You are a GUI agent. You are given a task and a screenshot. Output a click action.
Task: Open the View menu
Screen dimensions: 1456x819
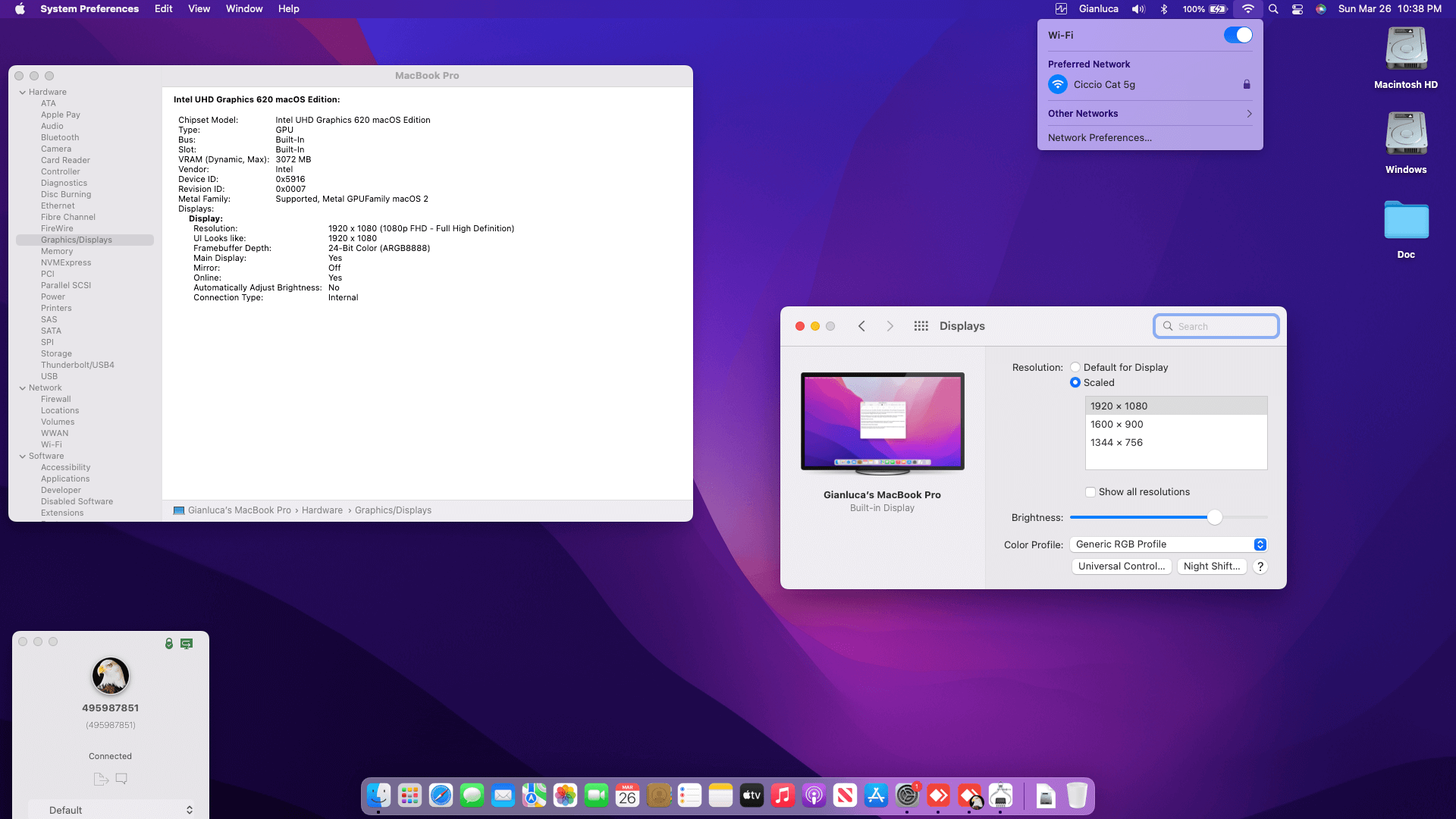tap(199, 9)
